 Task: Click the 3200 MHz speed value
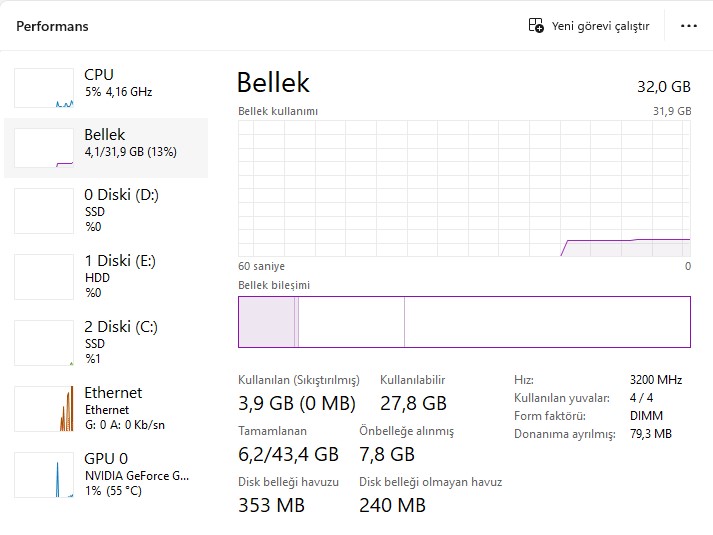pos(656,380)
